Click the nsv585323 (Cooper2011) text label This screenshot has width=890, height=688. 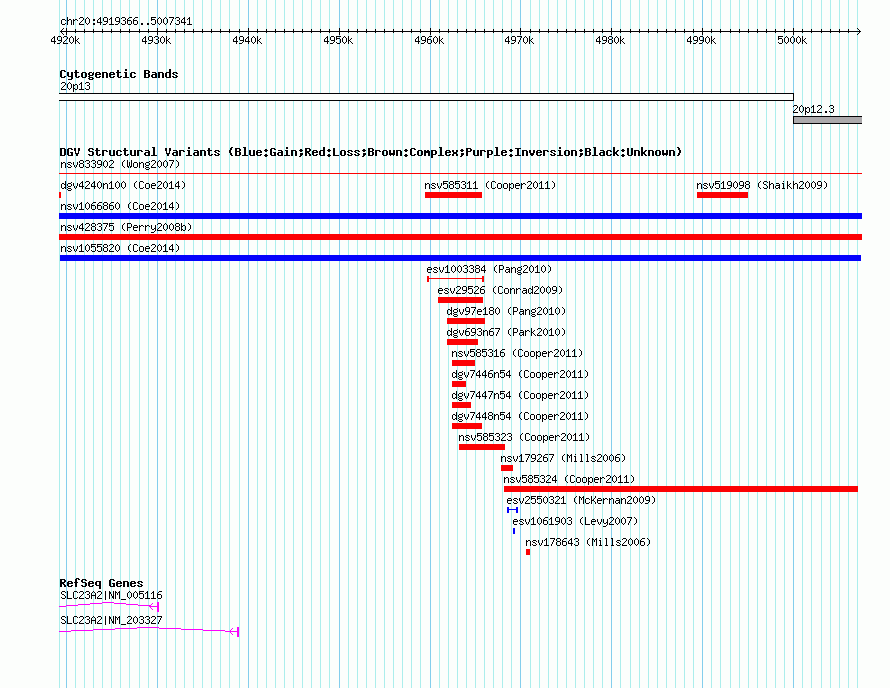(x=524, y=438)
